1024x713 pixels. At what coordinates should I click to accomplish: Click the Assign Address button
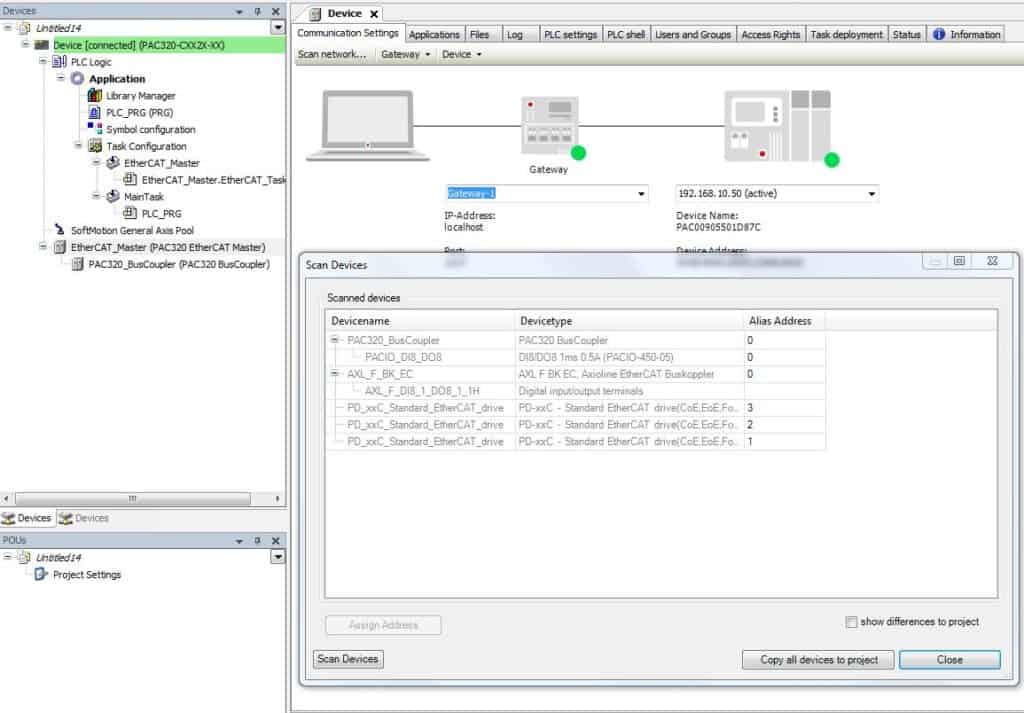point(383,625)
